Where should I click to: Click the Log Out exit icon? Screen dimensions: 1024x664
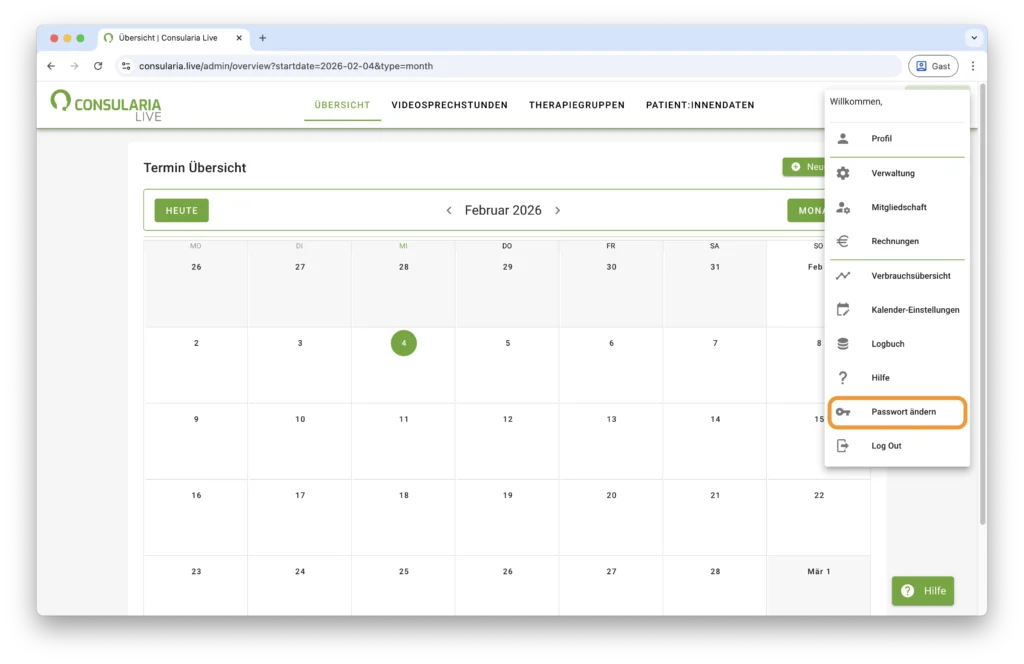(843, 446)
